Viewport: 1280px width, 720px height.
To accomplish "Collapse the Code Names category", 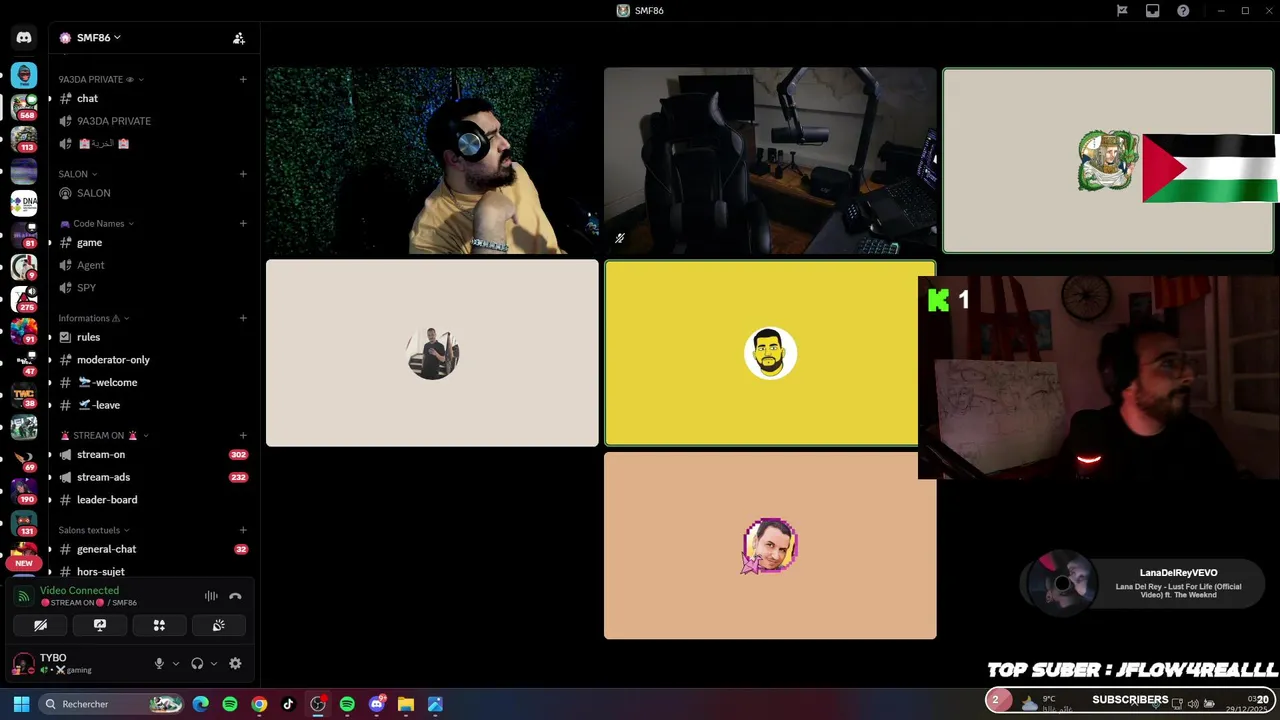I will coord(97,223).
